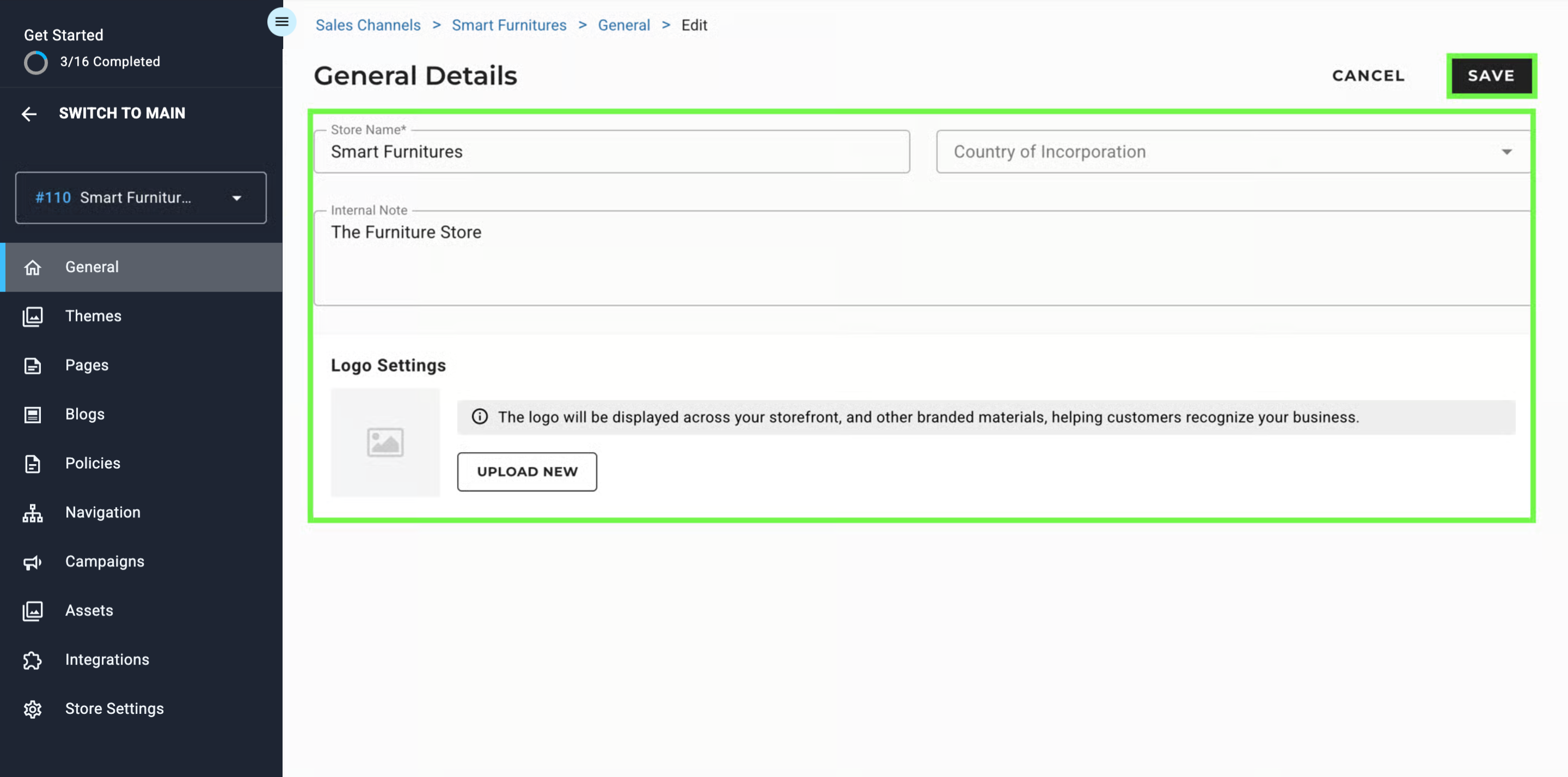Click the Store Settings gear icon

pos(33,710)
